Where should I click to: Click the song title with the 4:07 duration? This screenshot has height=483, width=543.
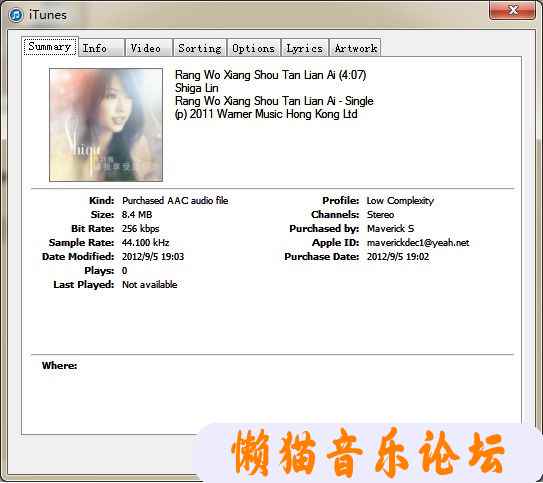pyautogui.click(x=270, y=75)
